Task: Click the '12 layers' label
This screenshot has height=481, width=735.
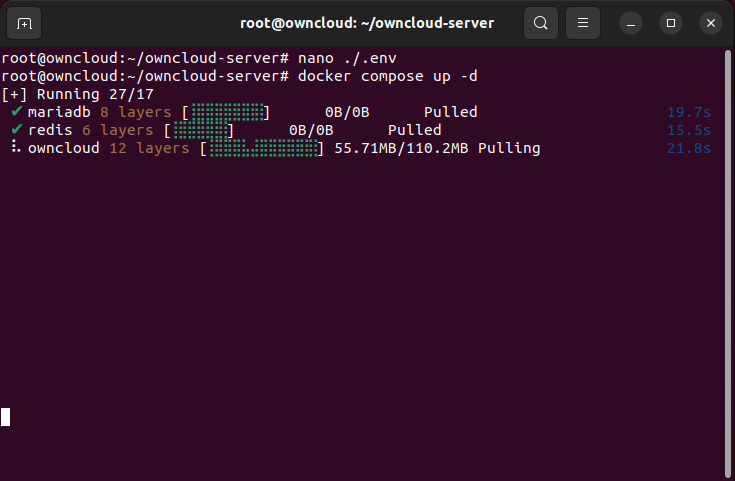Action: tap(150, 148)
